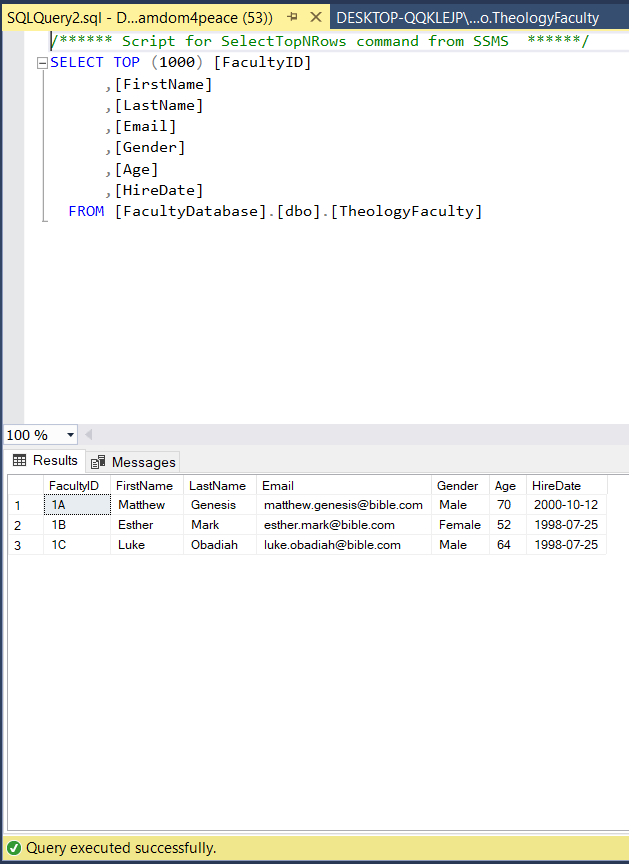Click the age cell '70'
The width and height of the screenshot is (629, 864).
508,505
